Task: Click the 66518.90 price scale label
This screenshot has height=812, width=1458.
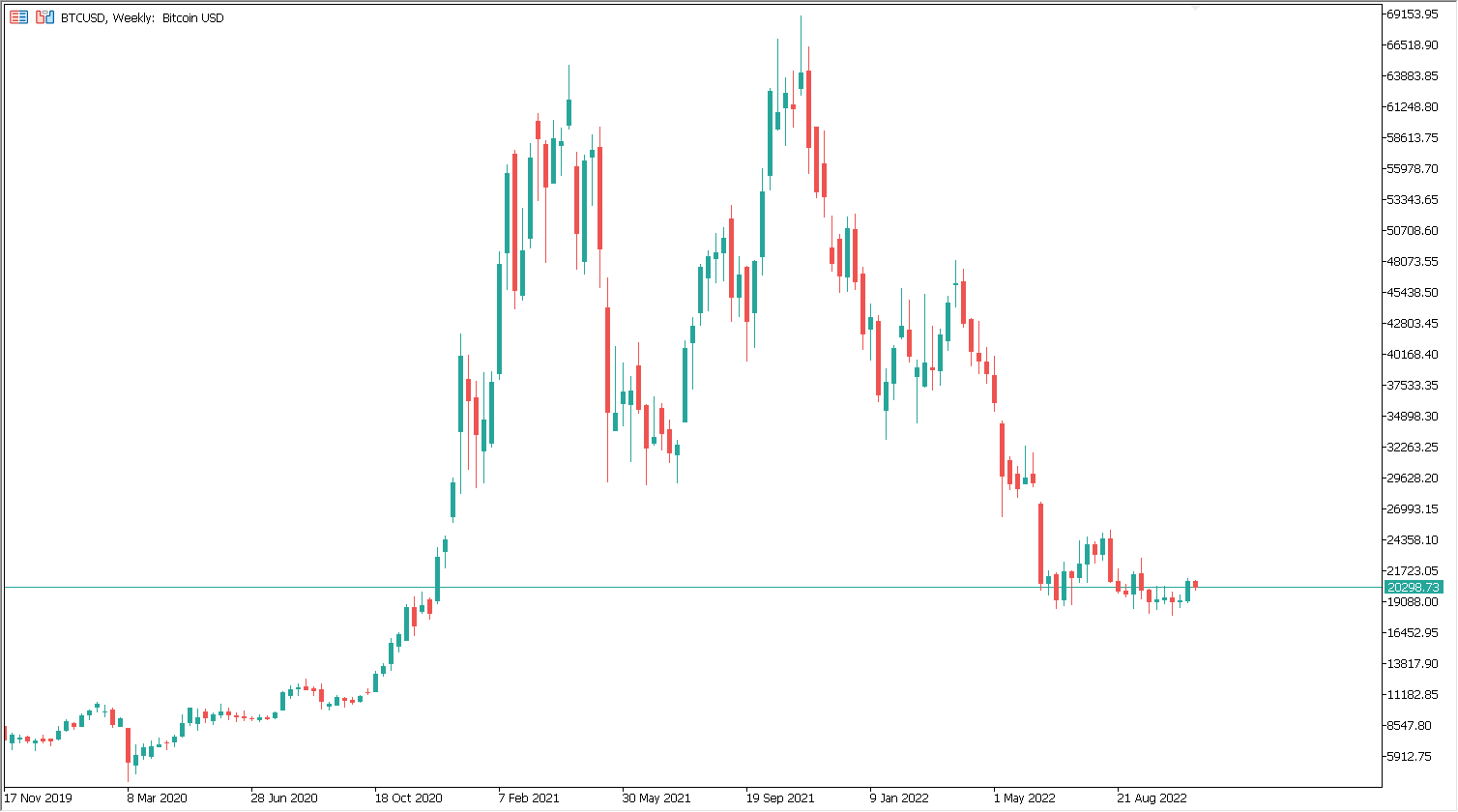Action: 1413,44
